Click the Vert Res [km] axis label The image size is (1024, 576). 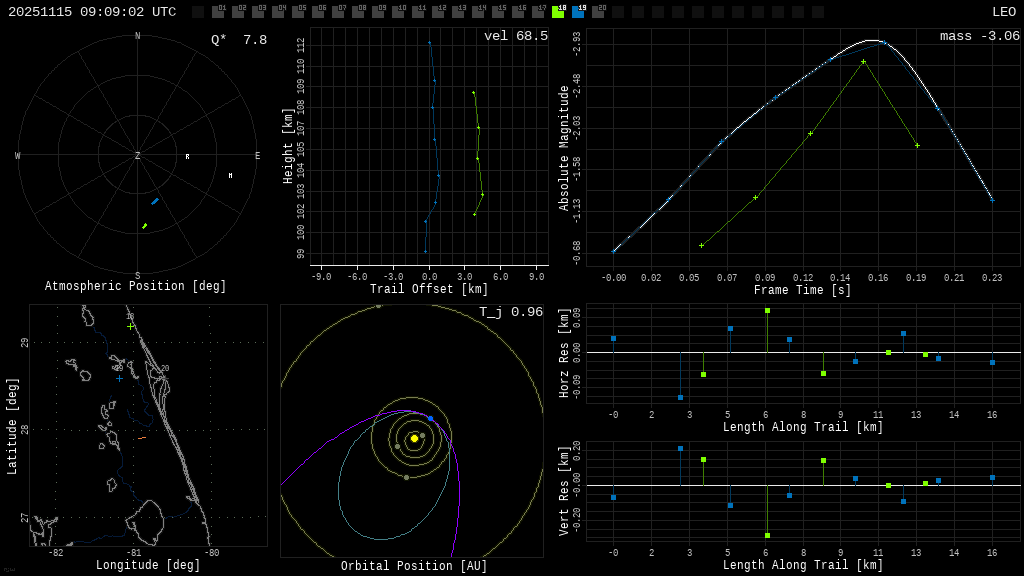tap(564, 491)
